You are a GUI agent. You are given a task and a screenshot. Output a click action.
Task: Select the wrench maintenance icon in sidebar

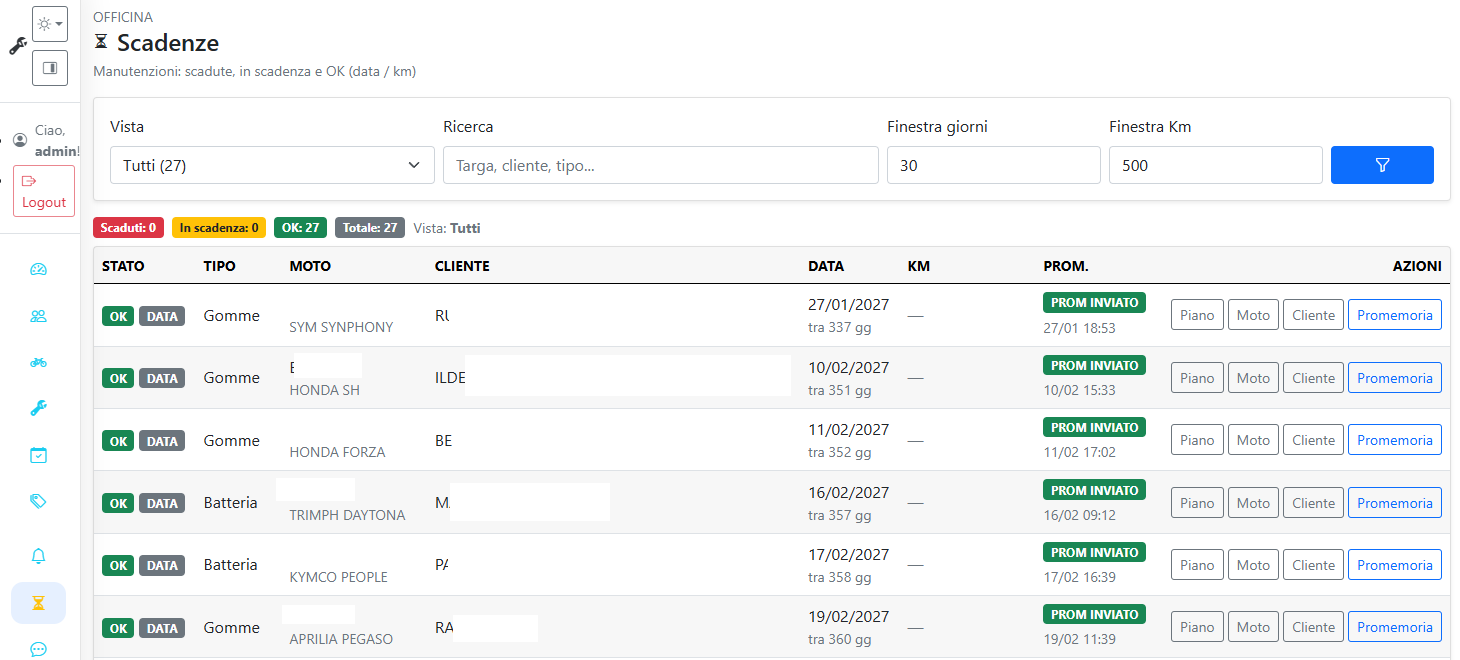pos(38,407)
